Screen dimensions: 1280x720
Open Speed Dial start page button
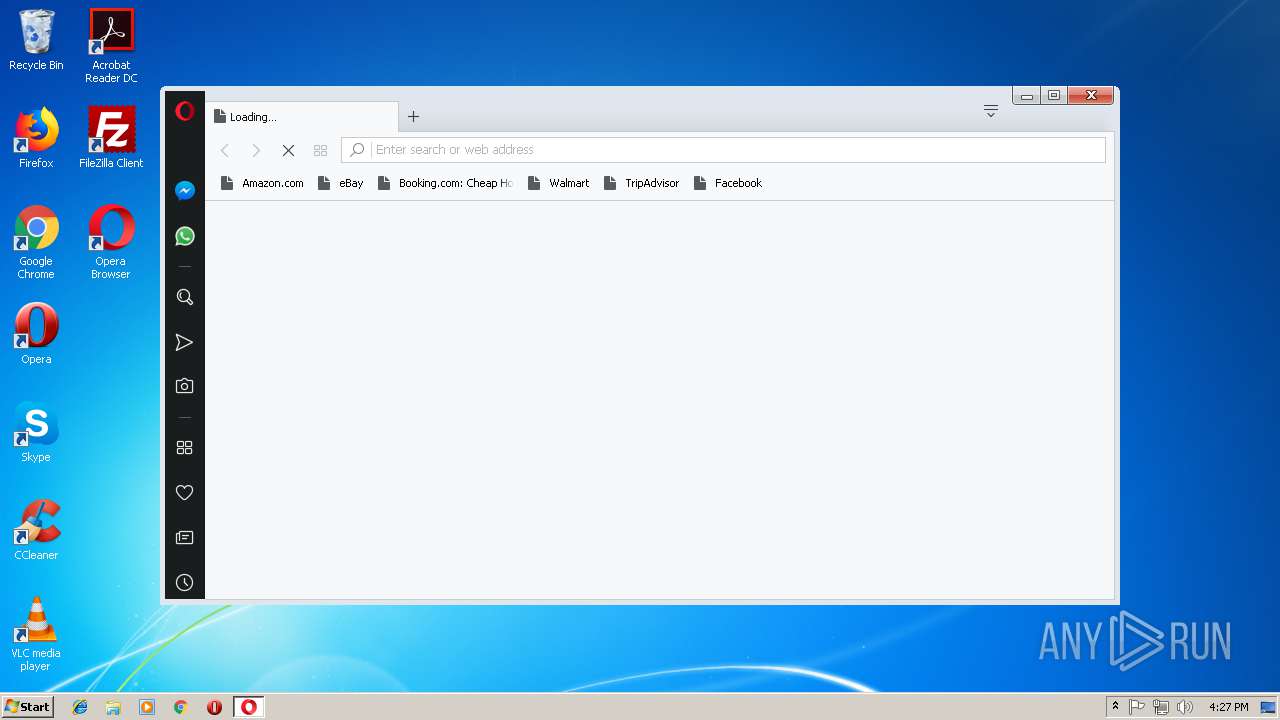(320, 150)
